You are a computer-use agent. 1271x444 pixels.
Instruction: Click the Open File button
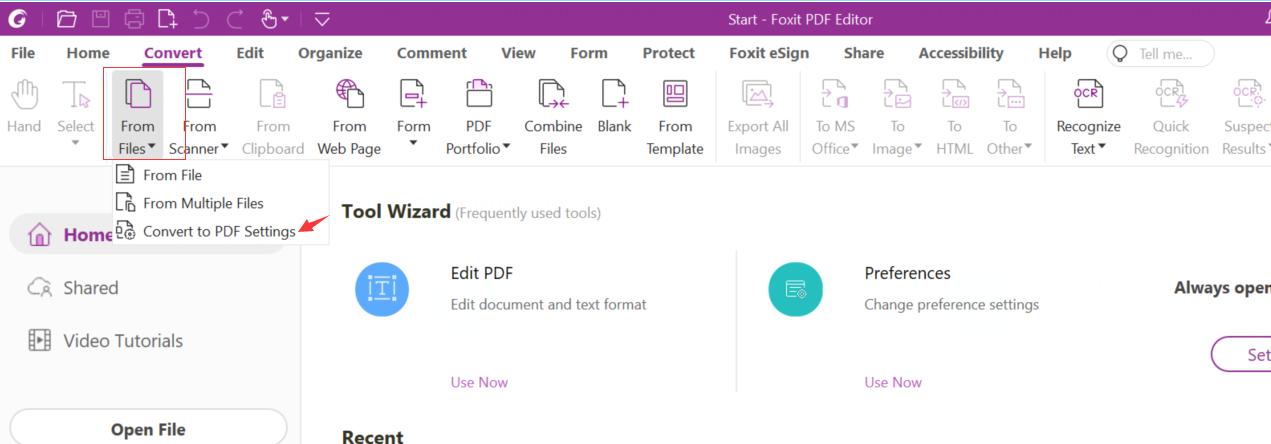pyautogui.click(x=148, y=429)
